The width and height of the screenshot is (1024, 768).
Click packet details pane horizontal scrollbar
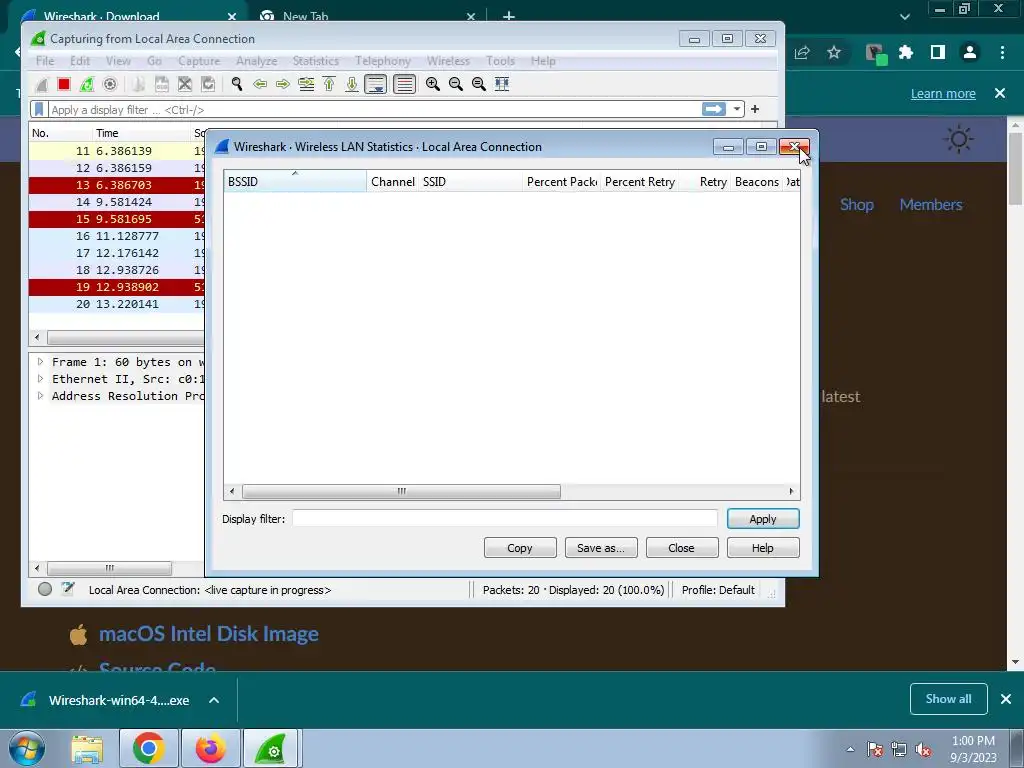(109, 568)
